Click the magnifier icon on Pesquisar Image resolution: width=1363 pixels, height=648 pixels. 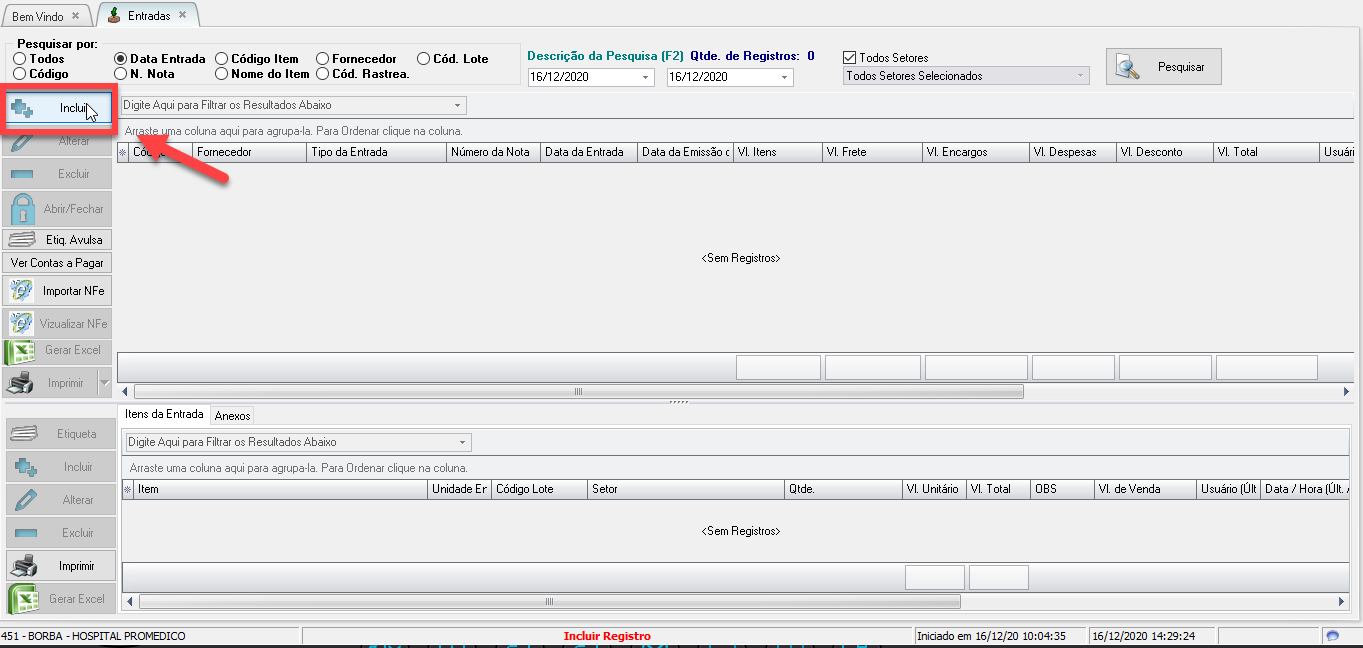tap(1128, 67)
